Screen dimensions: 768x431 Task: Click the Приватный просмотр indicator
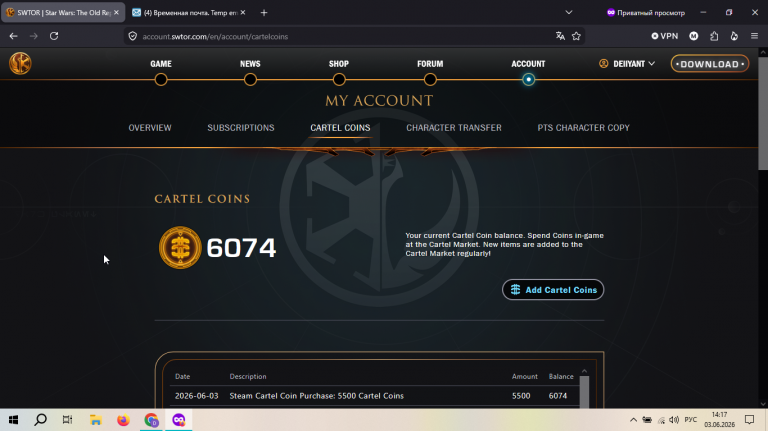[646, 13]
